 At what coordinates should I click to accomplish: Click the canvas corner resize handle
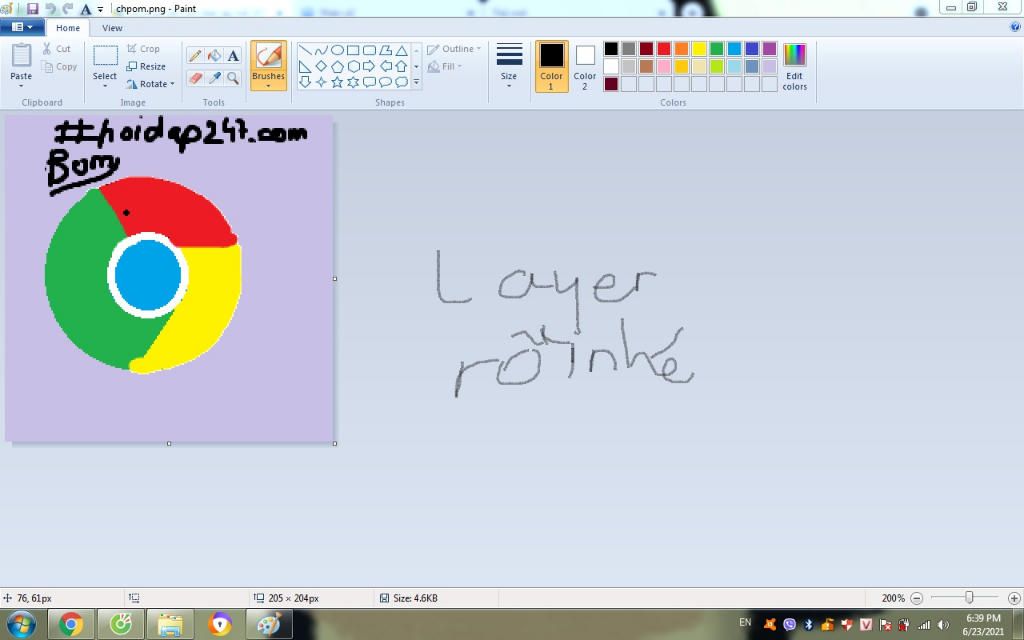pos(335,443)
